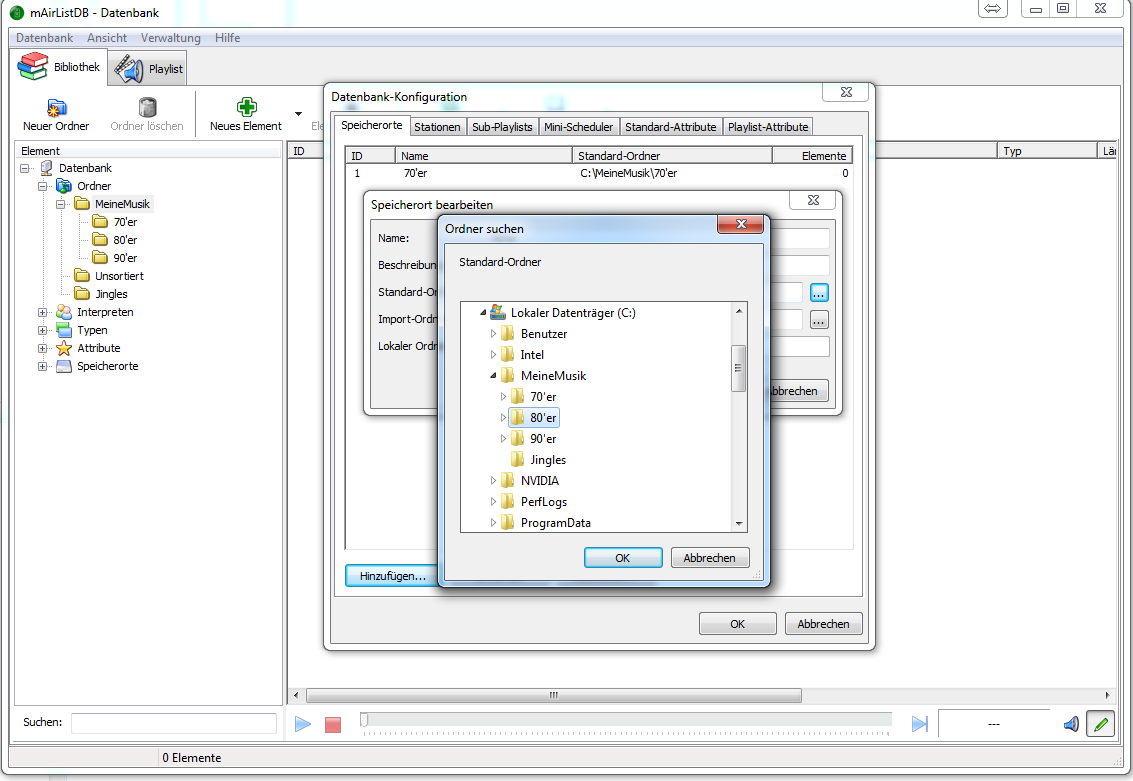
Task: Click the Hinzufügen... button
Action: [x=392, y=576]
